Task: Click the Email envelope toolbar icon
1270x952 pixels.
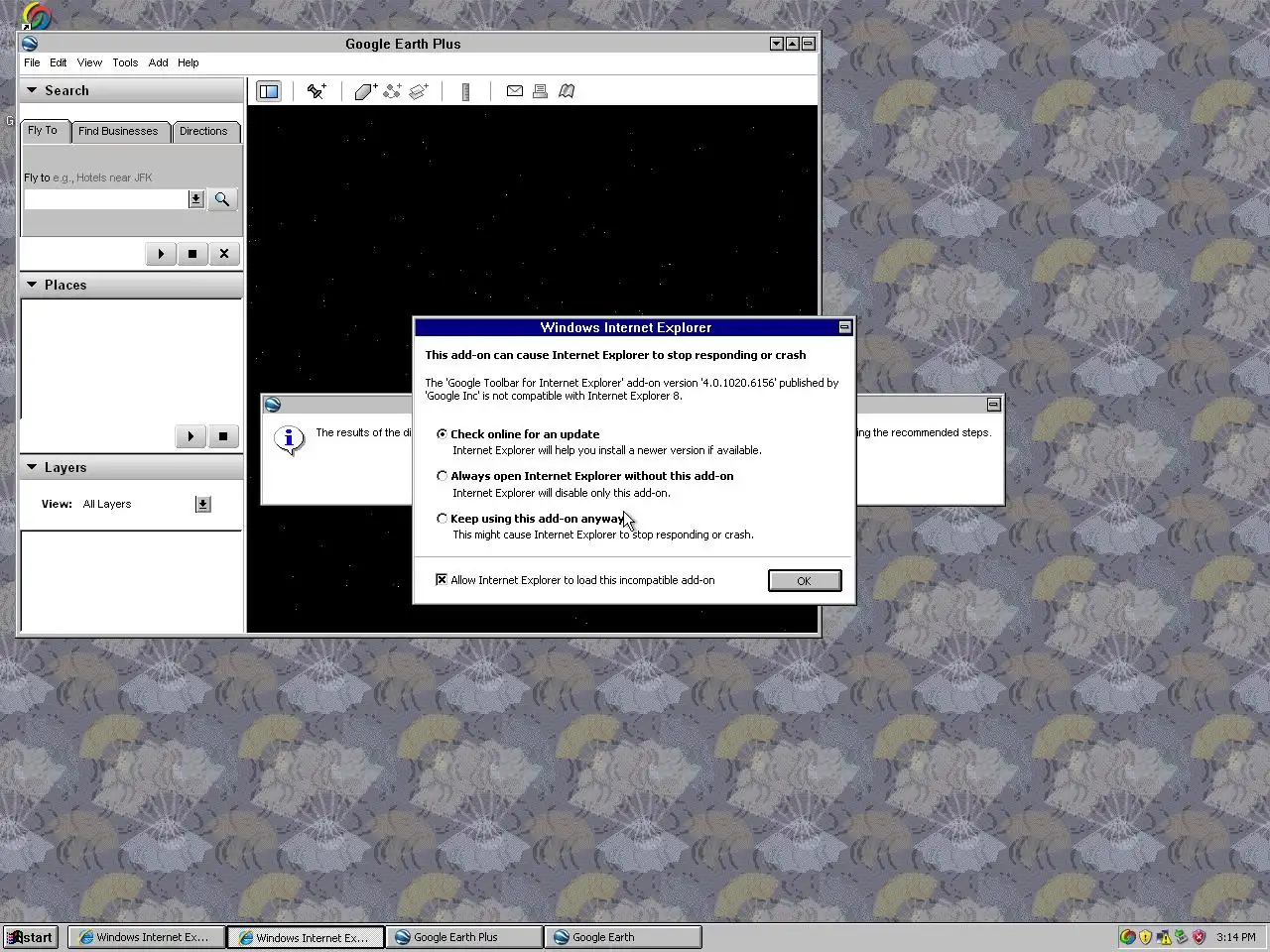Action: 514,91
